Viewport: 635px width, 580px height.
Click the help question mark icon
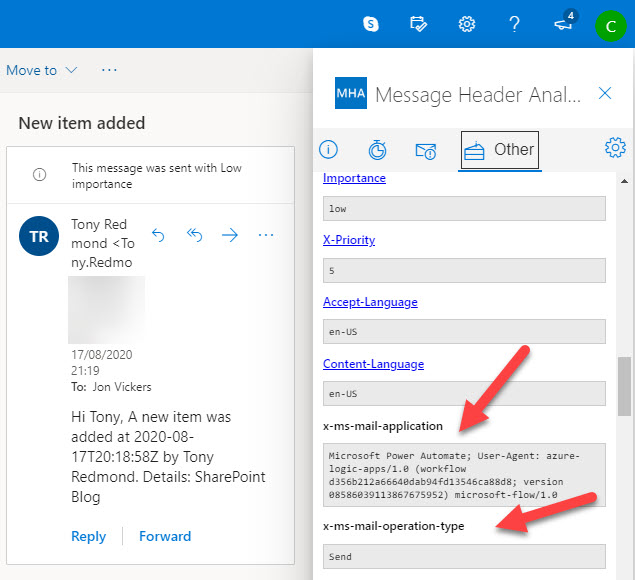click(514, 23)
